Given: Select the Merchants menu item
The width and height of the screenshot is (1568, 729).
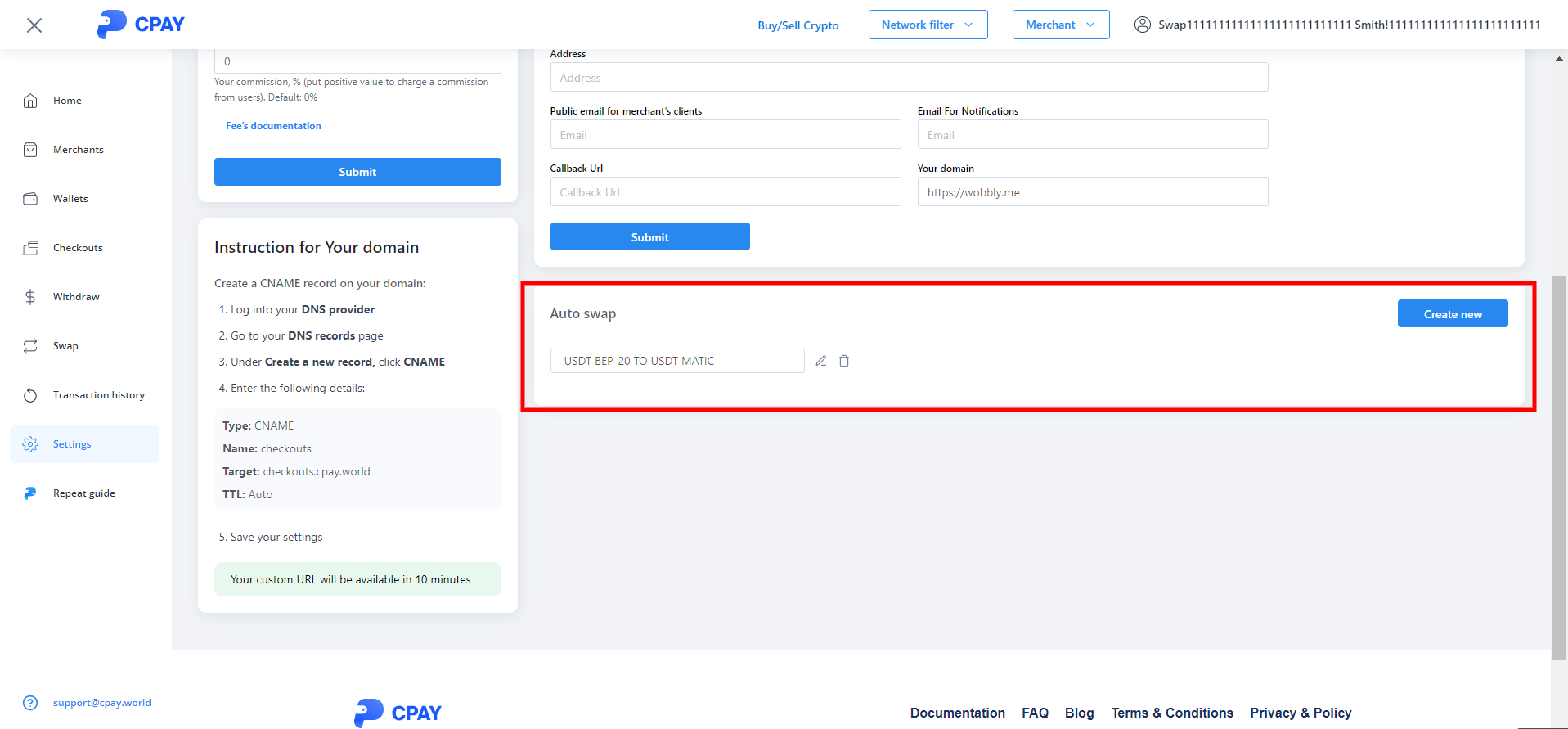Looking at the screenshot, I should 78,150.
